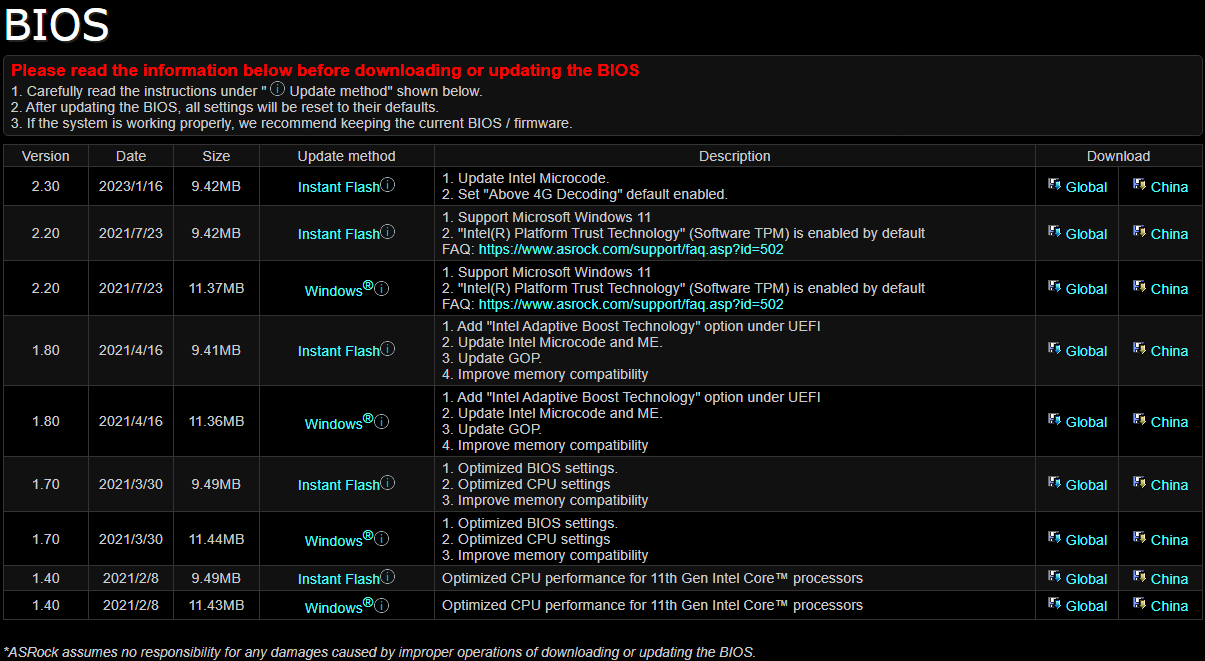Click the BIOS page heading
The image size is (1205, 661).
[57, 24]
